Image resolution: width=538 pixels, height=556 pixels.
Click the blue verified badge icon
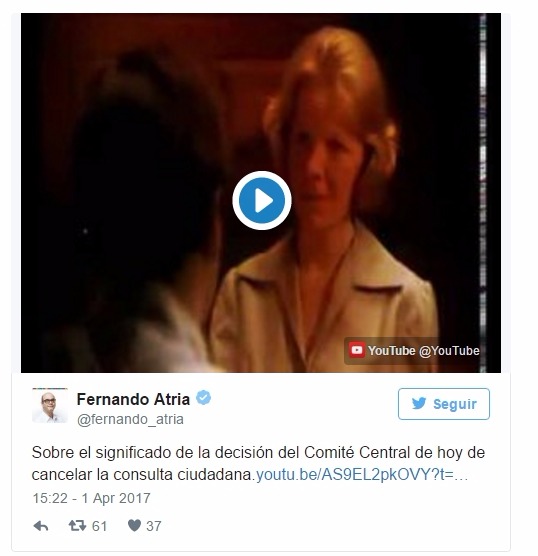coord(204,397)
